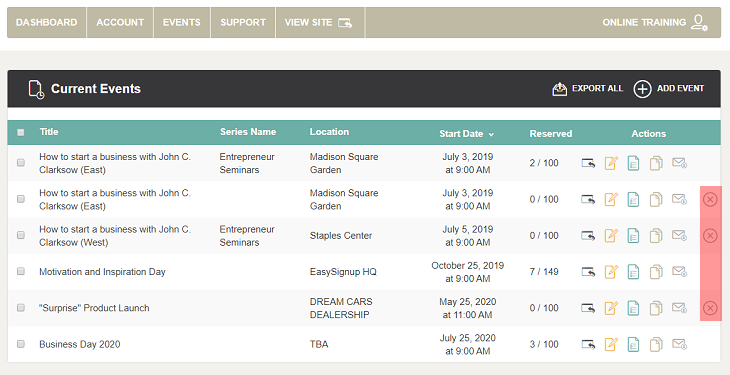
Task: Sort the table by the Title column header
Action: point(49,132)
